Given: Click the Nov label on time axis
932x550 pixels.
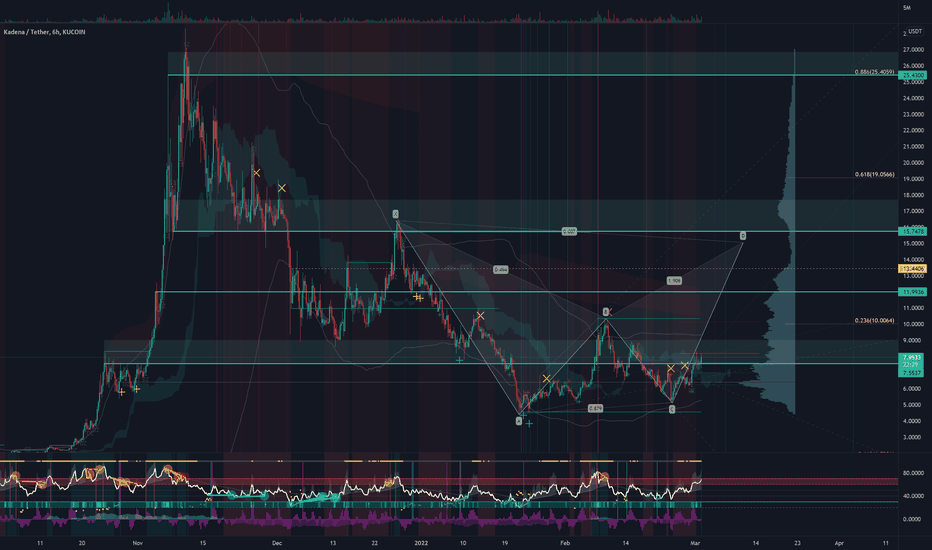Looking at the screenshot, I should (x=138, y=543).
